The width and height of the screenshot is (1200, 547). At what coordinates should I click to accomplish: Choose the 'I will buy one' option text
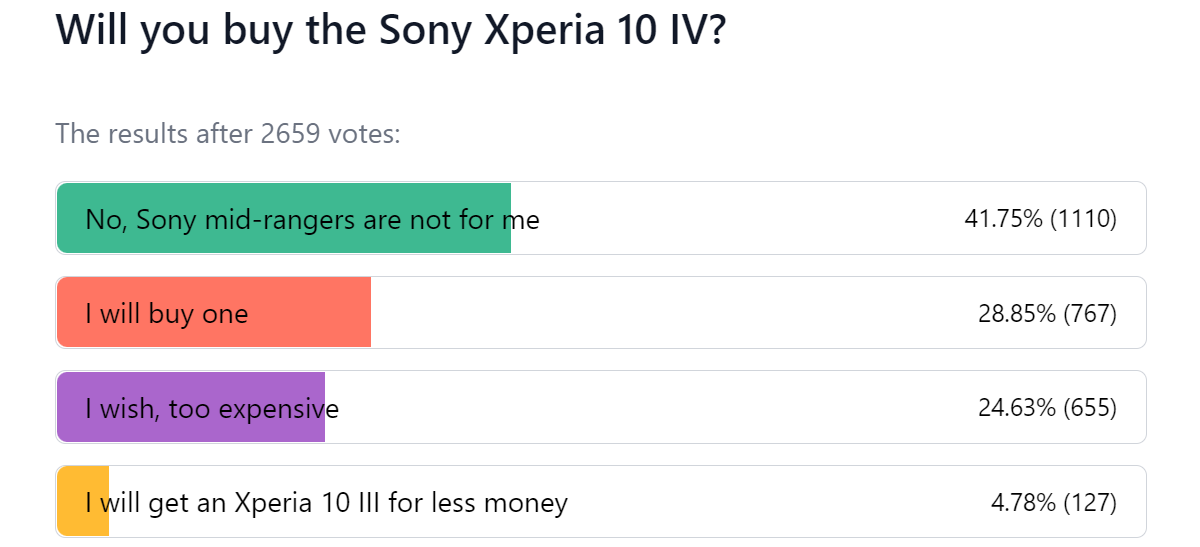tap(166, 314)
